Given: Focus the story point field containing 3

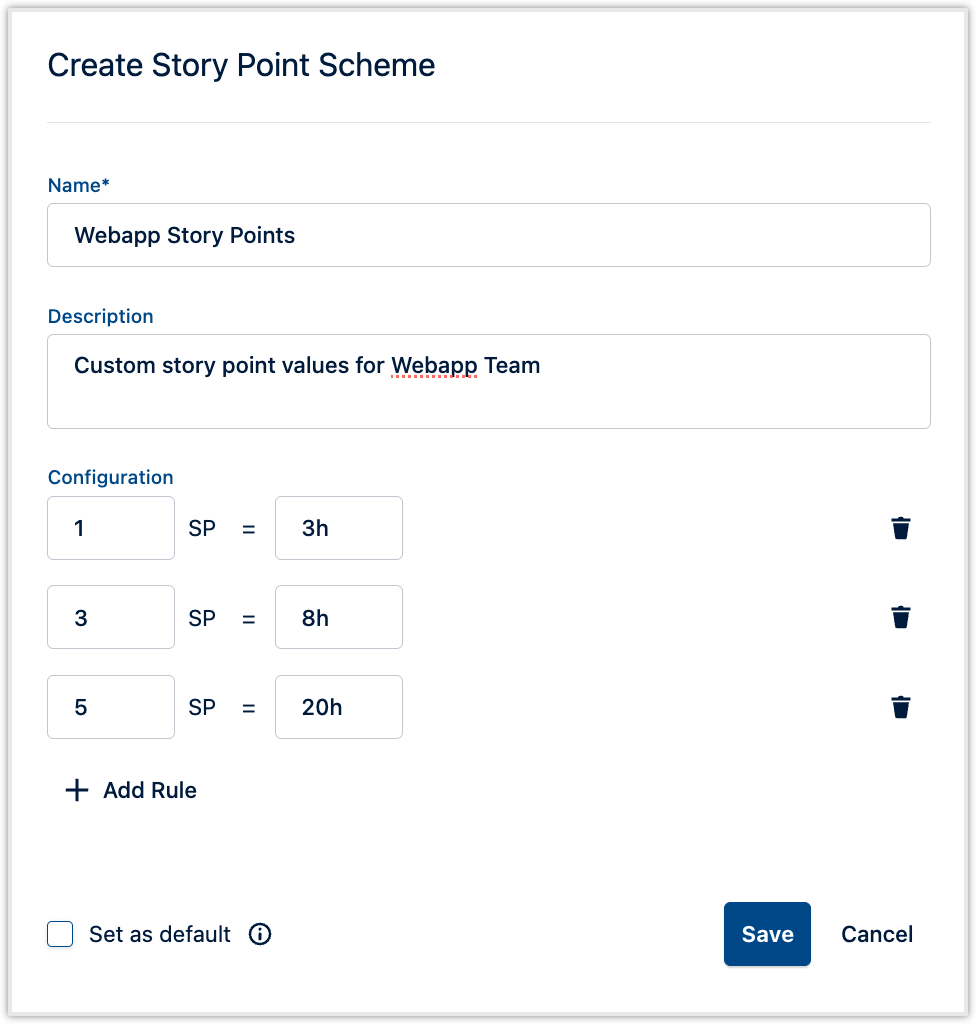Looking at the screenshot, I should [x=111, y=617].
